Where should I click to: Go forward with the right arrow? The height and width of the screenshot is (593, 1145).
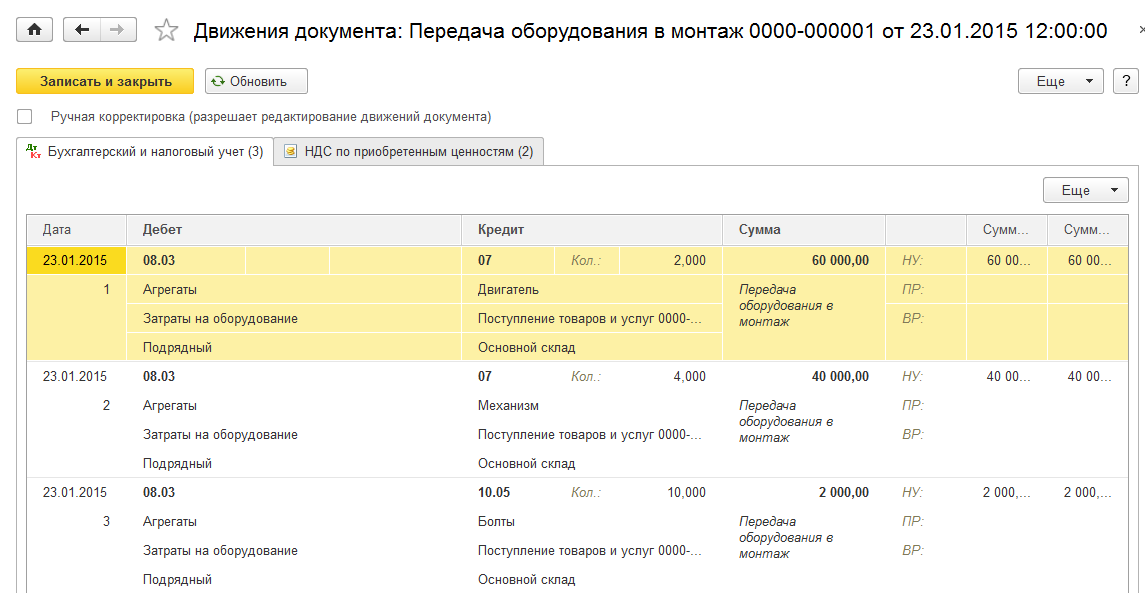tap(117, 30)
